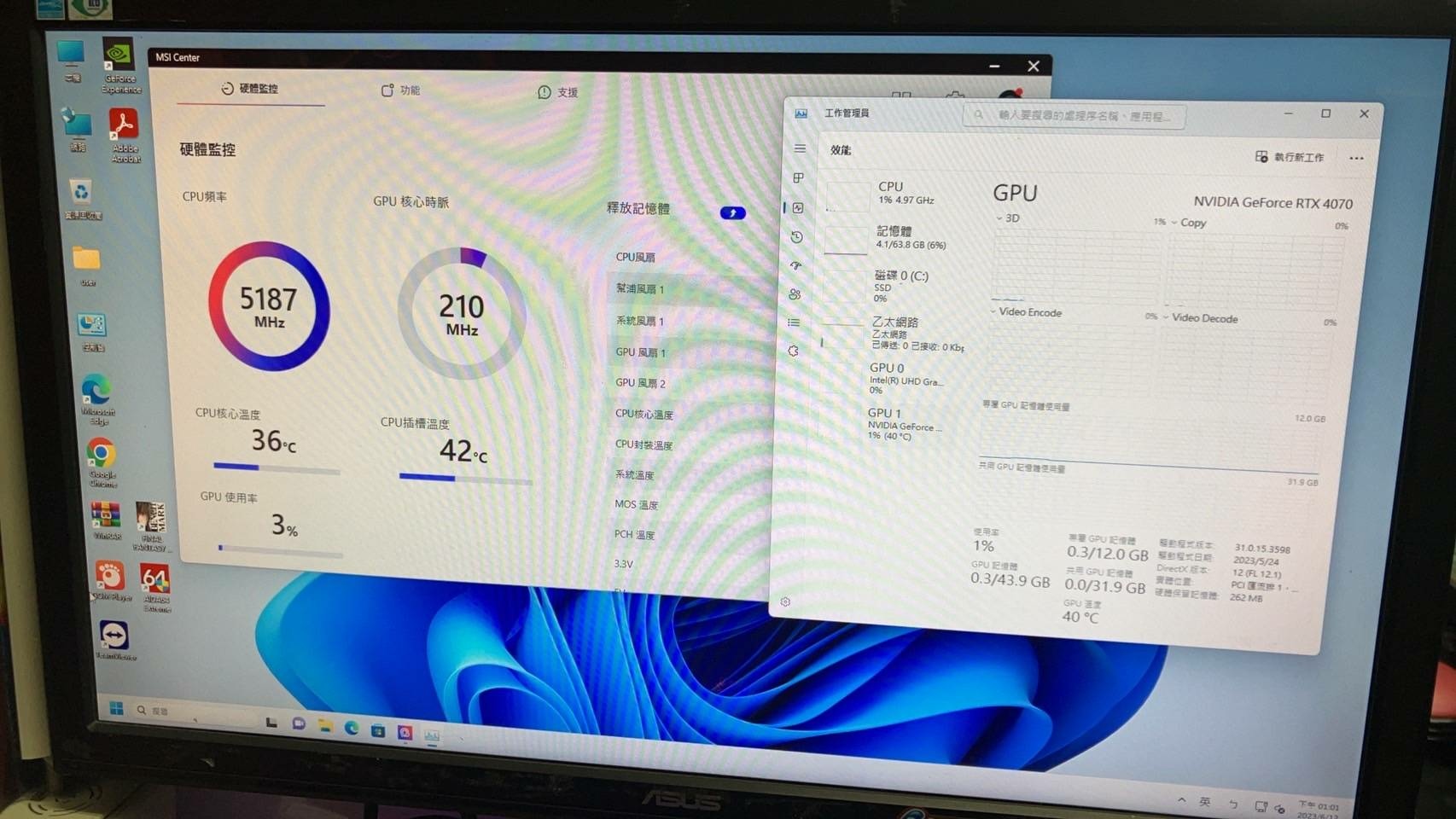Image resolution: width=1456 pixels, height=819 pixels.
Task: Click the CPU frequency 5187 MHz gauge
Action: point(269,306)
